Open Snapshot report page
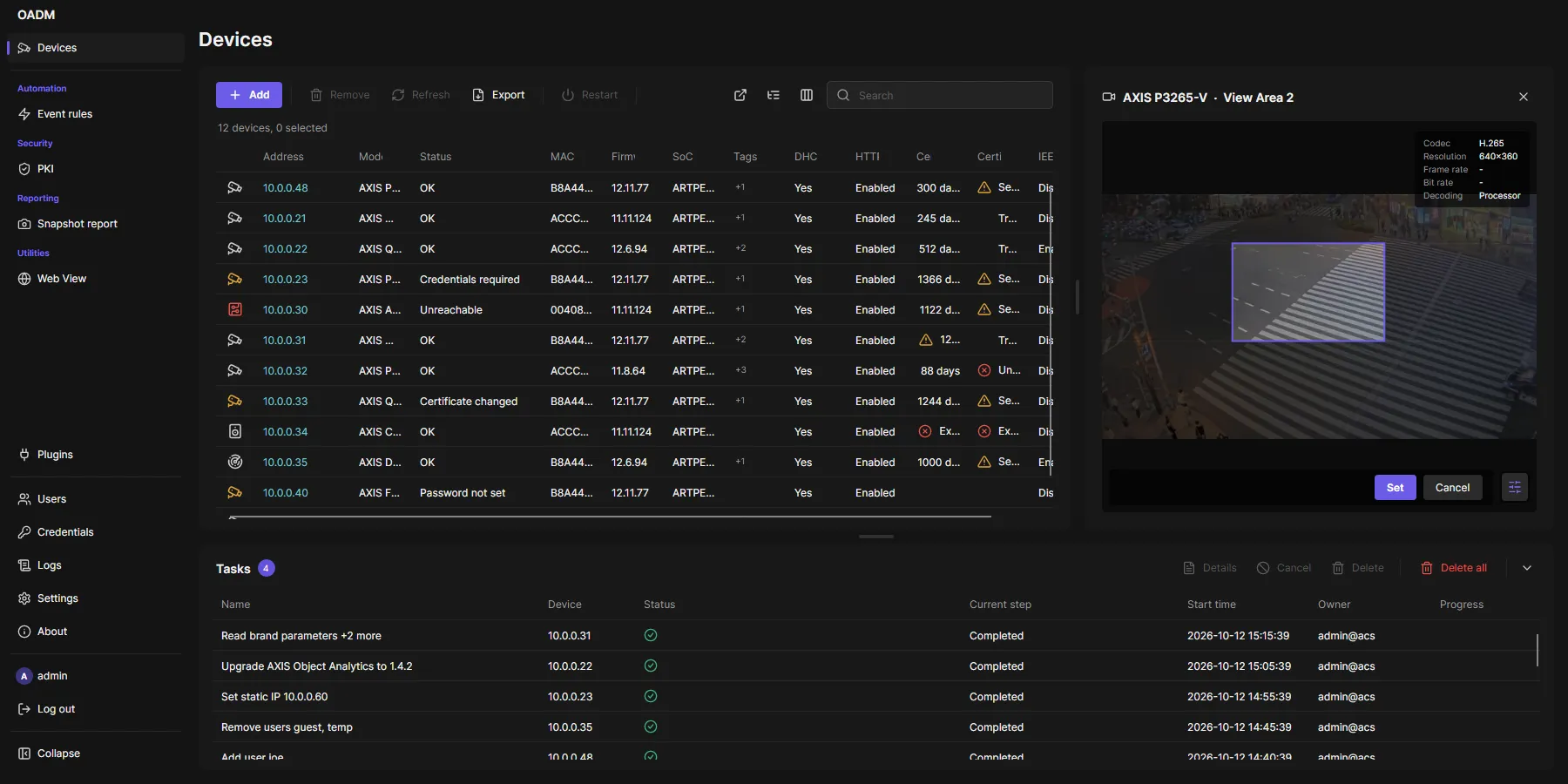 [x=96, y=224]
